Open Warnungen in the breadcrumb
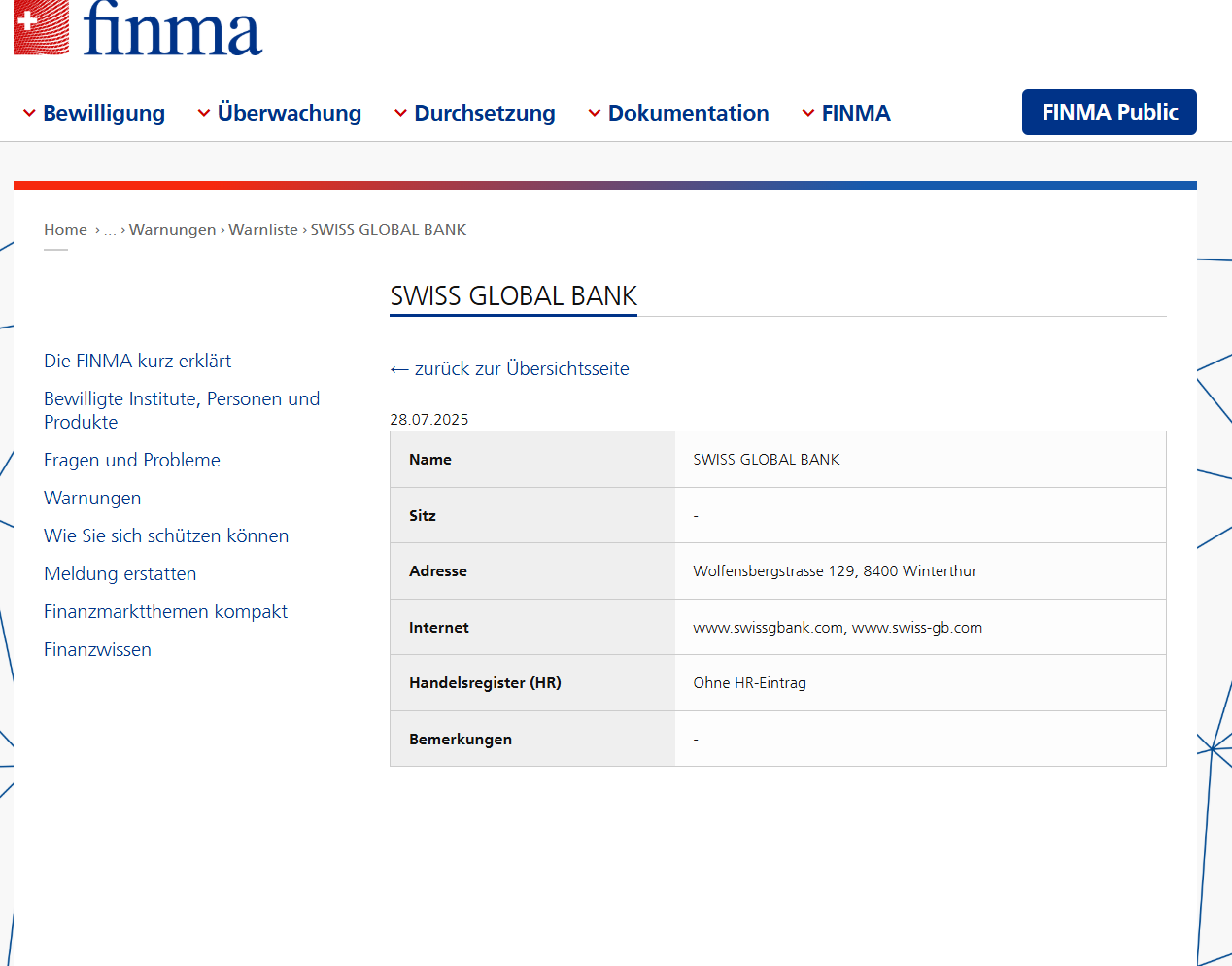This screenshot has height=966, width=1232. pyautogui.click(x=173, y=230)
